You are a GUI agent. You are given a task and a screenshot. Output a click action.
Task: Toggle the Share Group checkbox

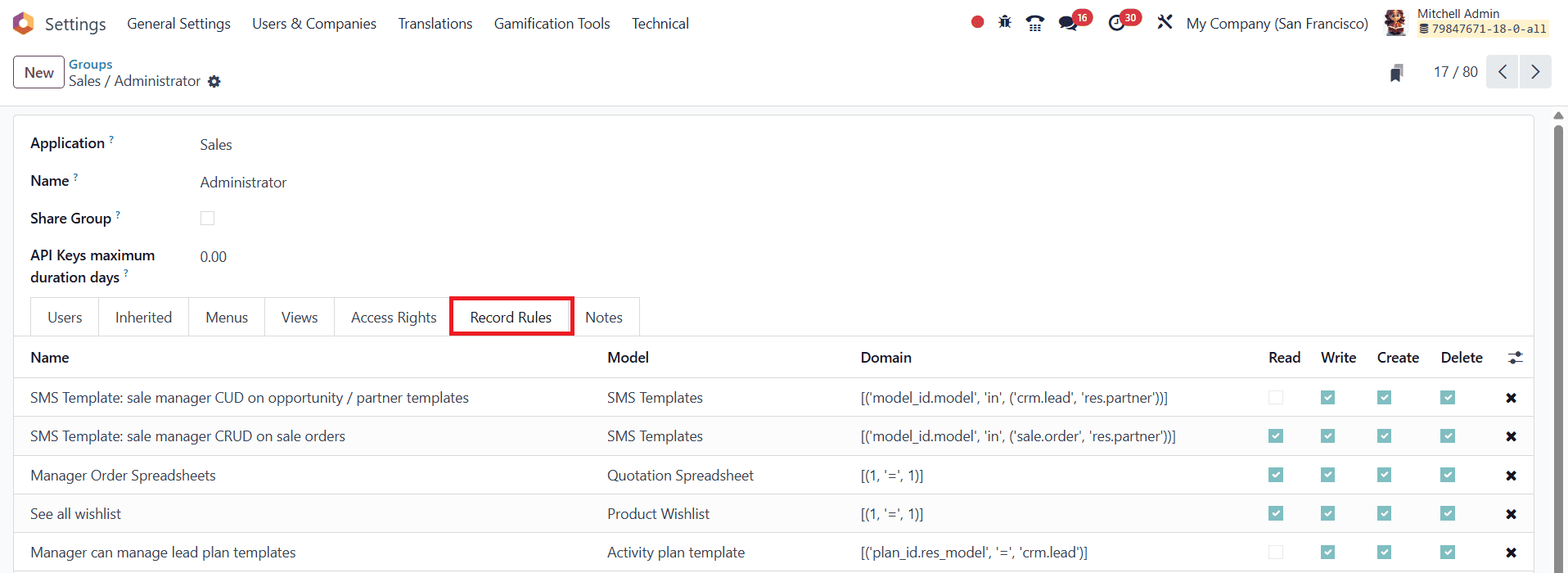pos(207,219)
